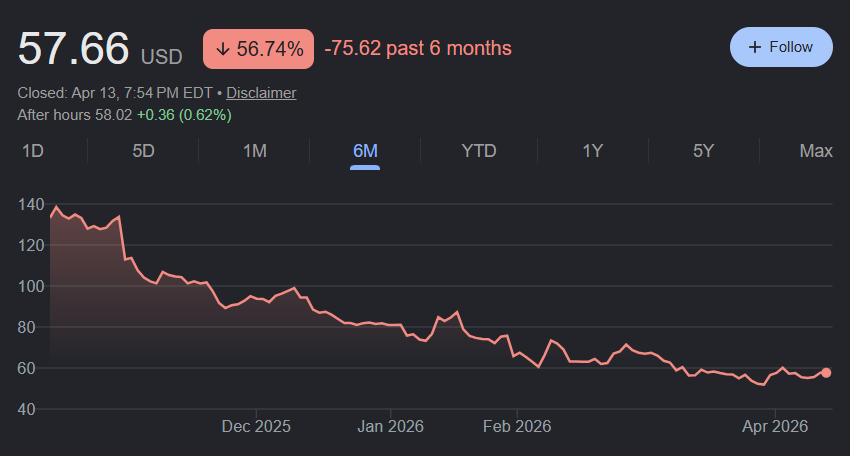Click the 120 y-axis label
Image resolution: width=850 pixels, height=456 pixels.
pos(31,246)
